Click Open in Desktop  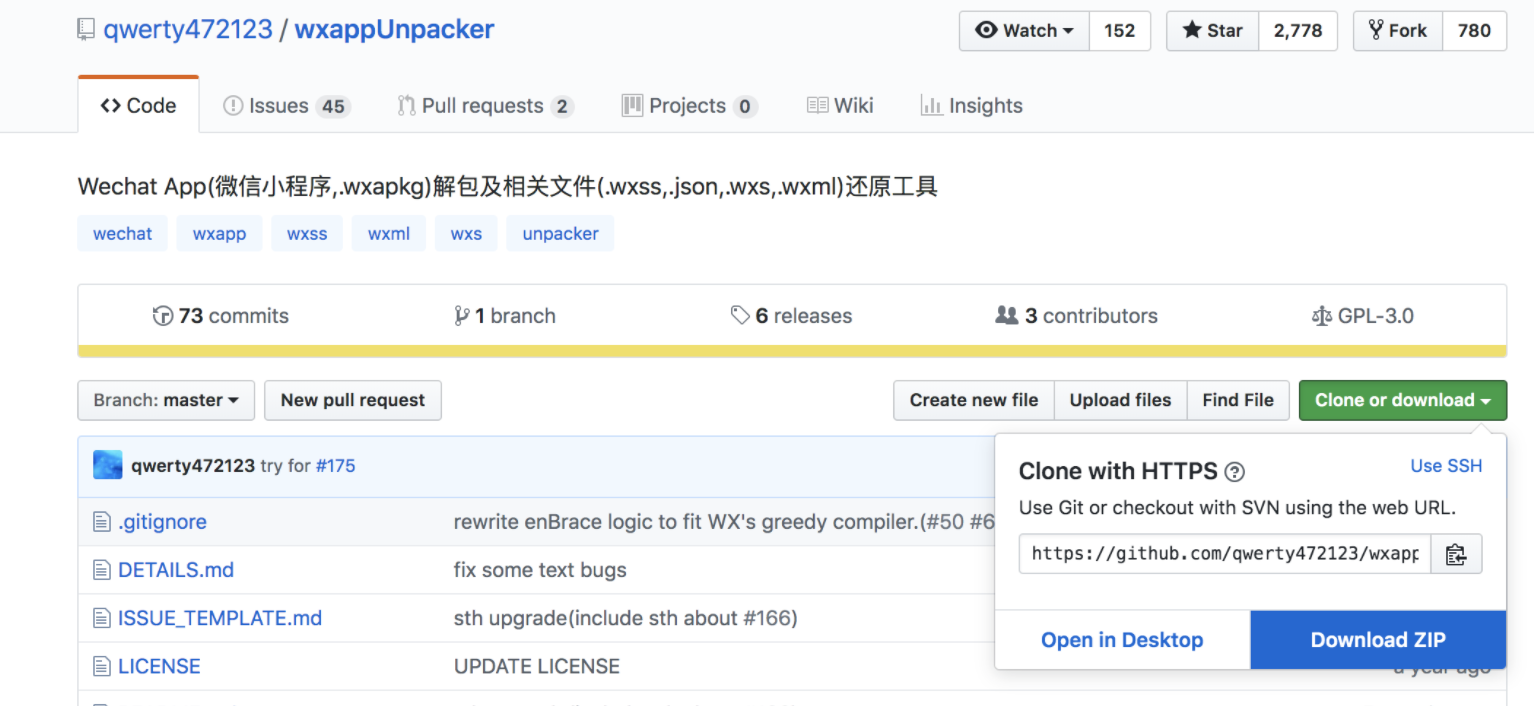click(1122, 640)
